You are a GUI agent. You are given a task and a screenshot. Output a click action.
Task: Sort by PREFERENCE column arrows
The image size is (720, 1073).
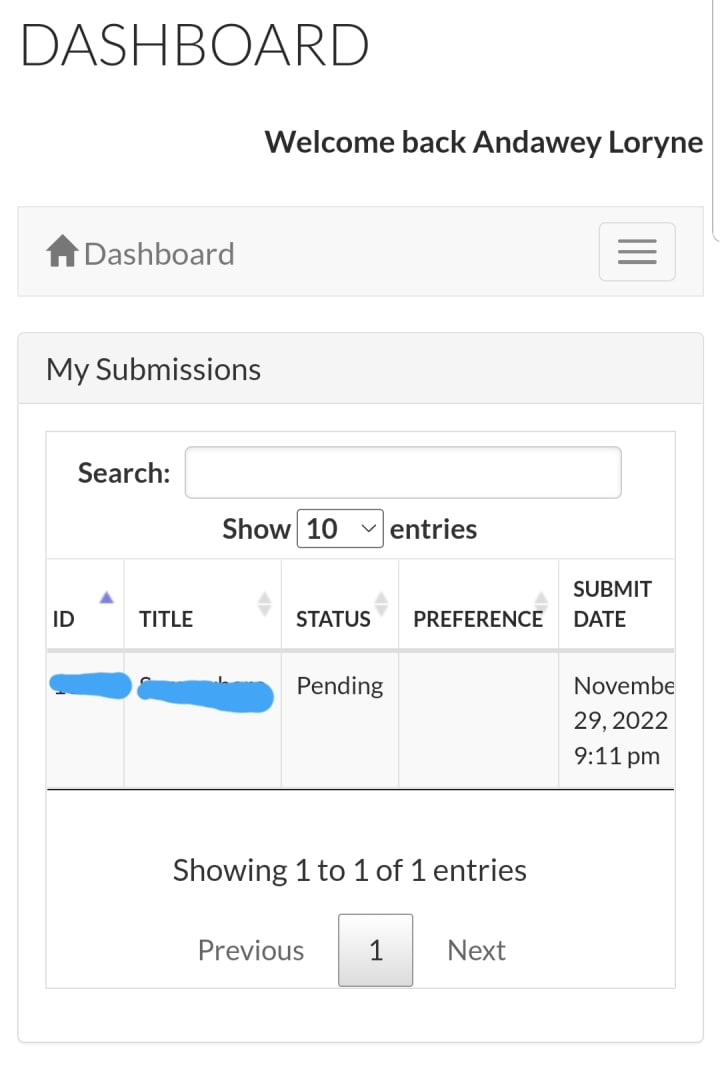click(x=540, y=603)
